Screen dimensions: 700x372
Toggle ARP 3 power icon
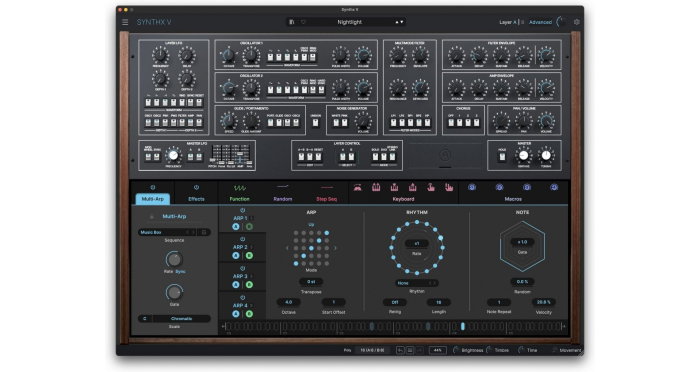(x=242, y=268)
